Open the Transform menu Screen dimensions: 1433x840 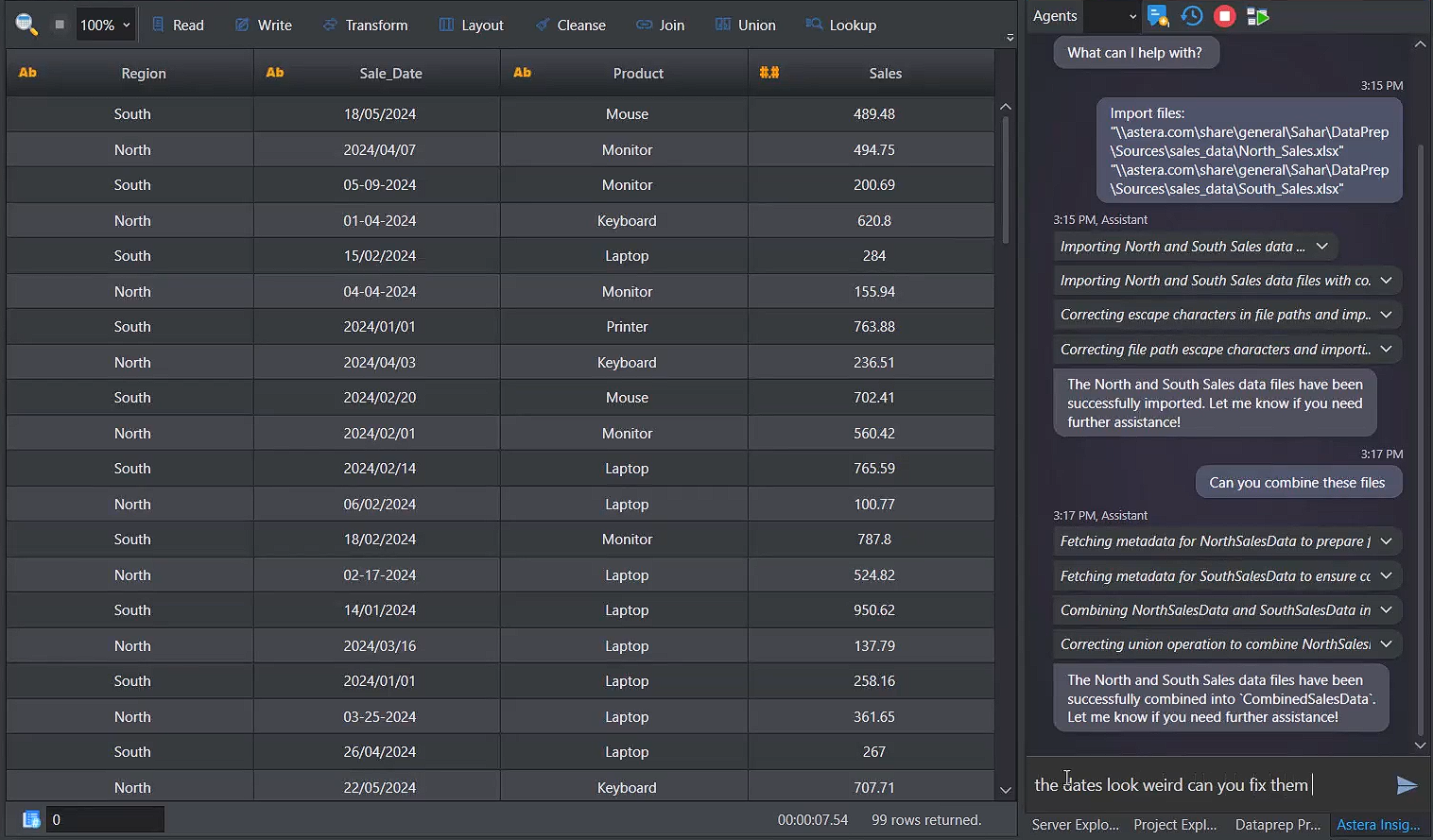pos(365,25)
